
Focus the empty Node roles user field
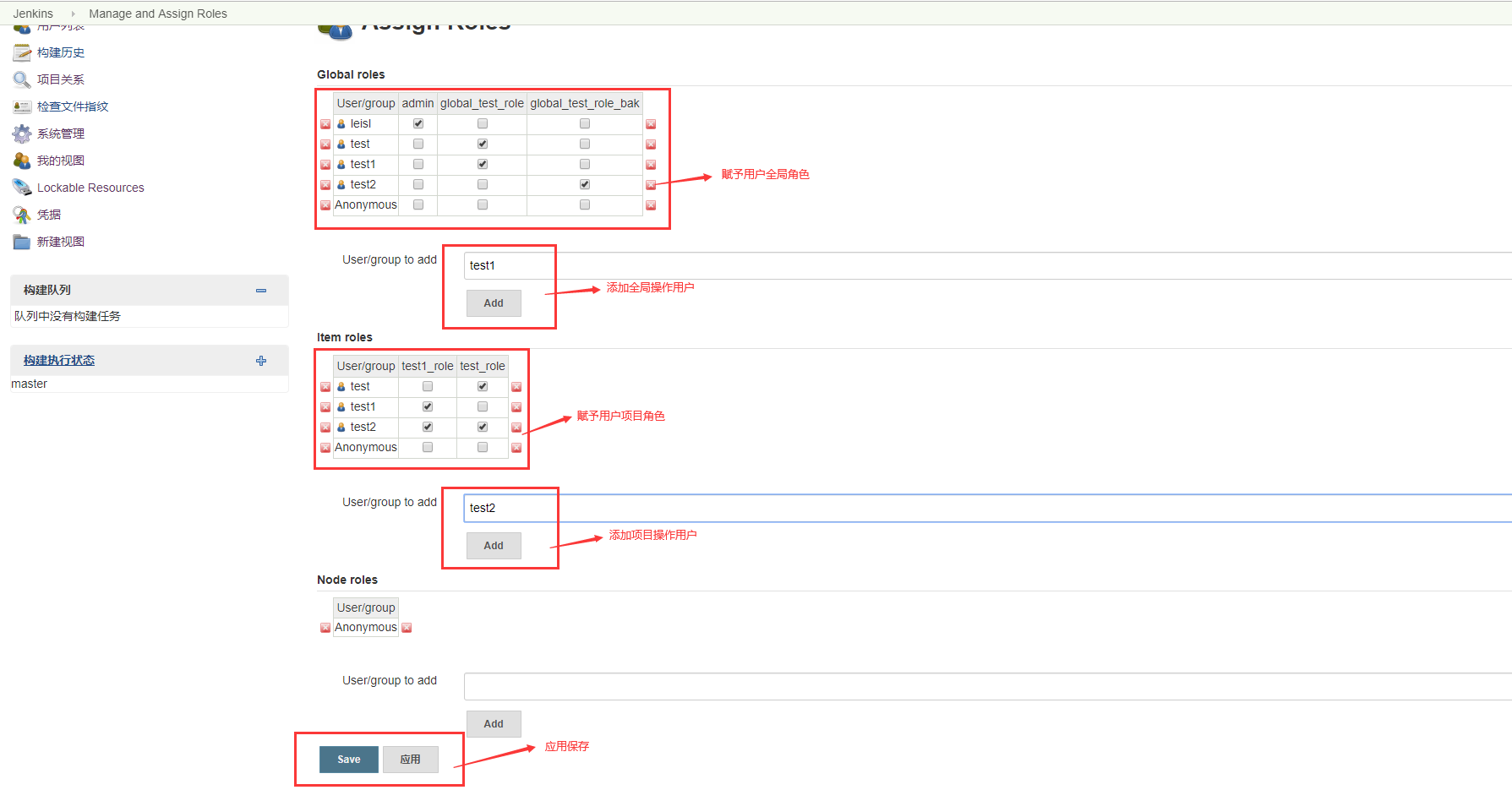(987, 686)
